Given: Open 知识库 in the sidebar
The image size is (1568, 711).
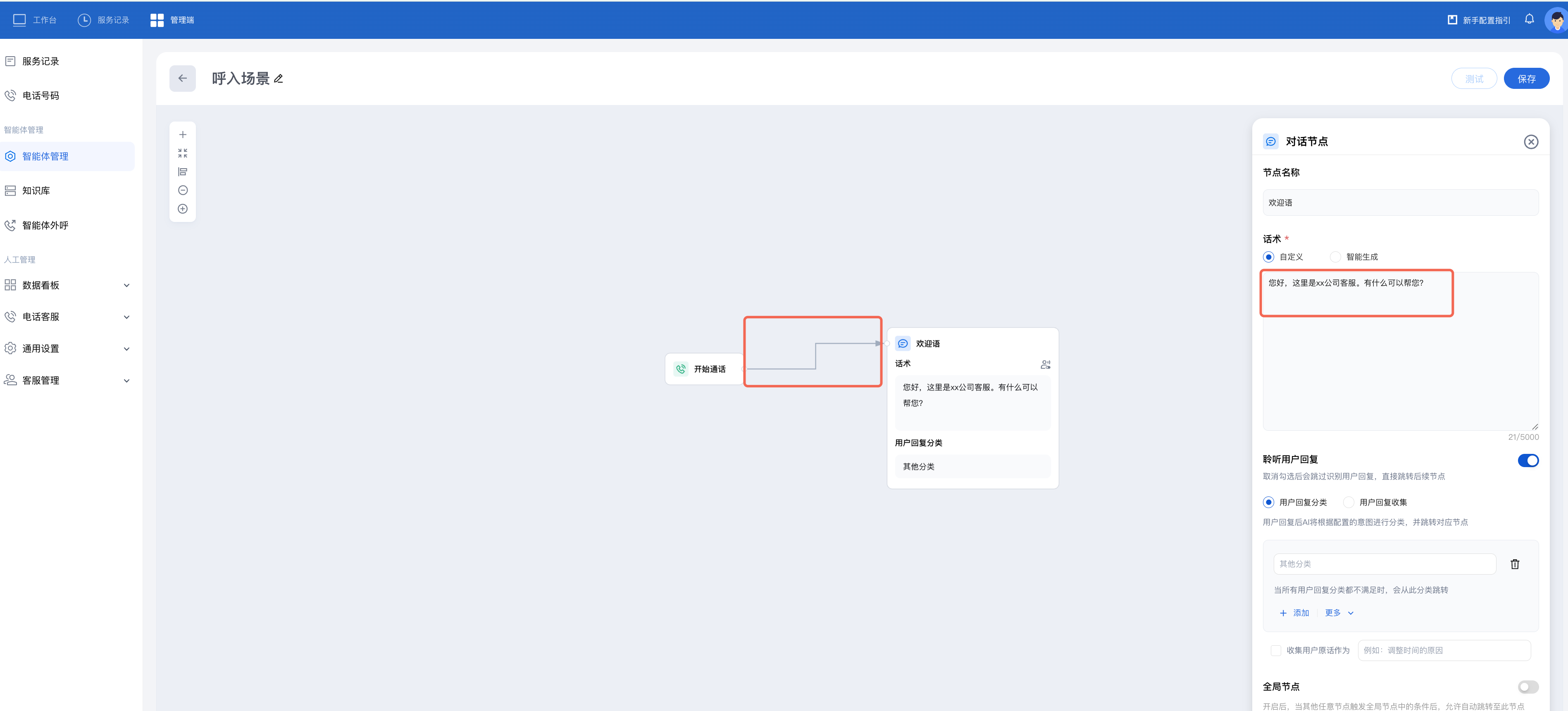Looking at the screenshot, I should [x=36, y=191].
